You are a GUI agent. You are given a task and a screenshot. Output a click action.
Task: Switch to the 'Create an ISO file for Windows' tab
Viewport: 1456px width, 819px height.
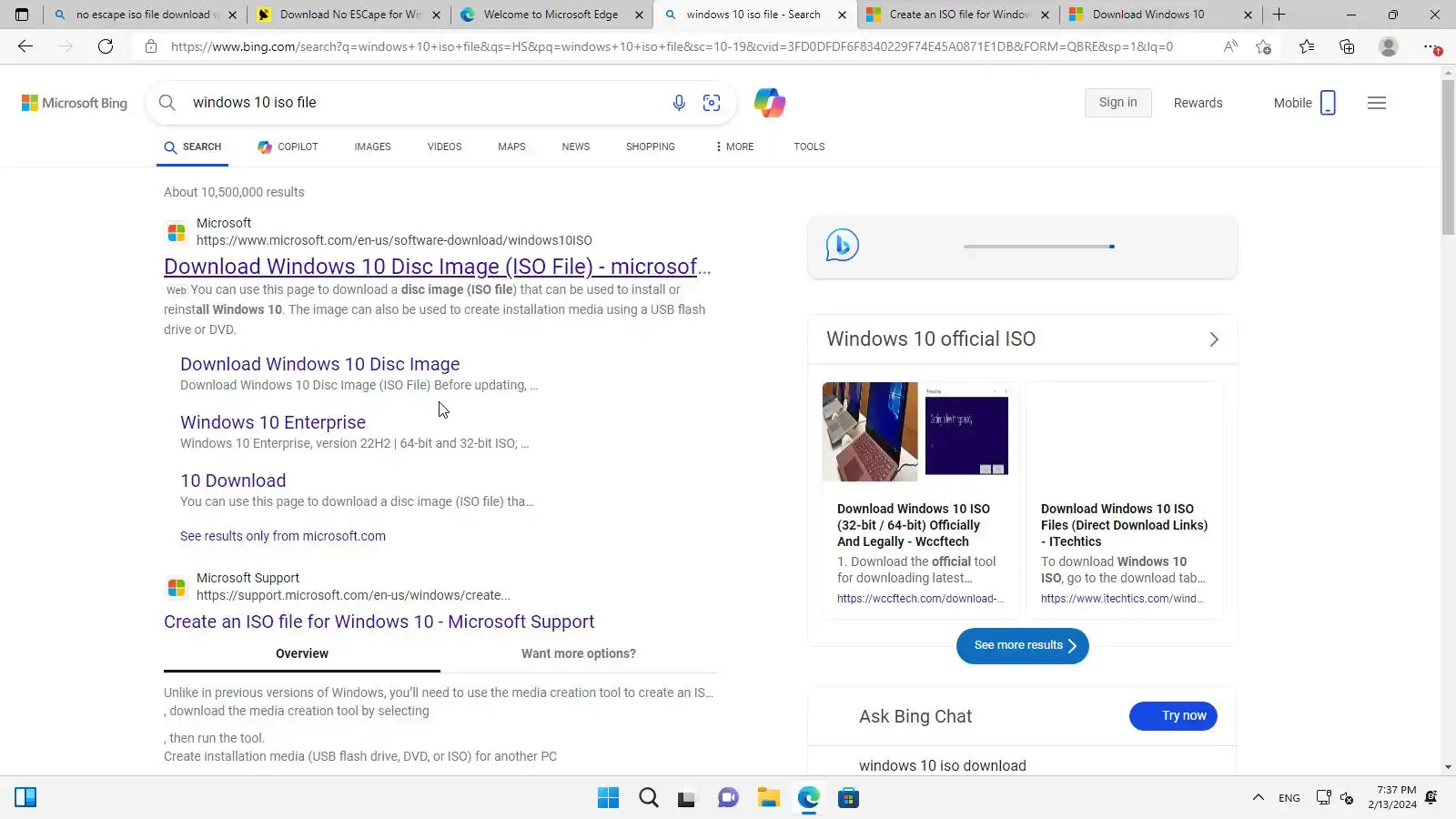point(958,15)
